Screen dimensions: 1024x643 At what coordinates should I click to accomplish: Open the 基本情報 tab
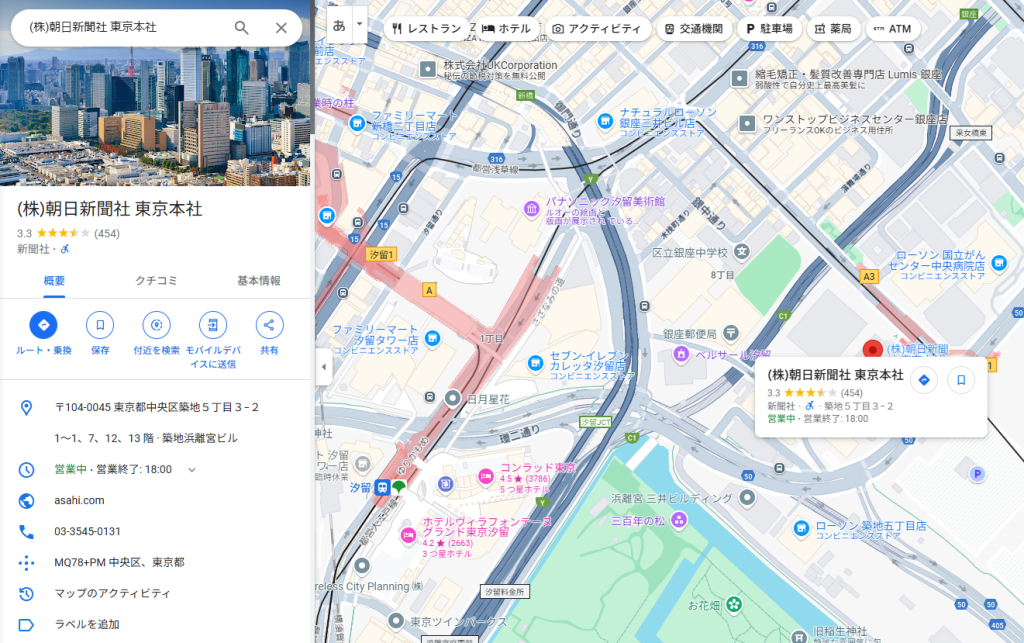259,281
